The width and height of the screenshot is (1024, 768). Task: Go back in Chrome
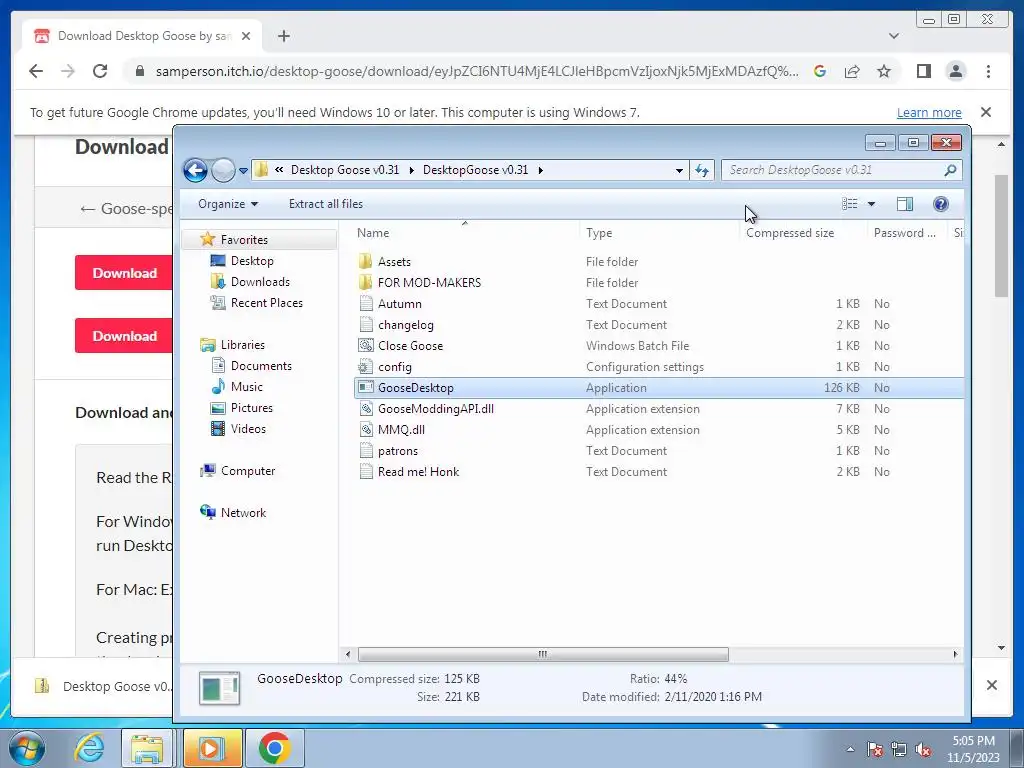point(36,71)
